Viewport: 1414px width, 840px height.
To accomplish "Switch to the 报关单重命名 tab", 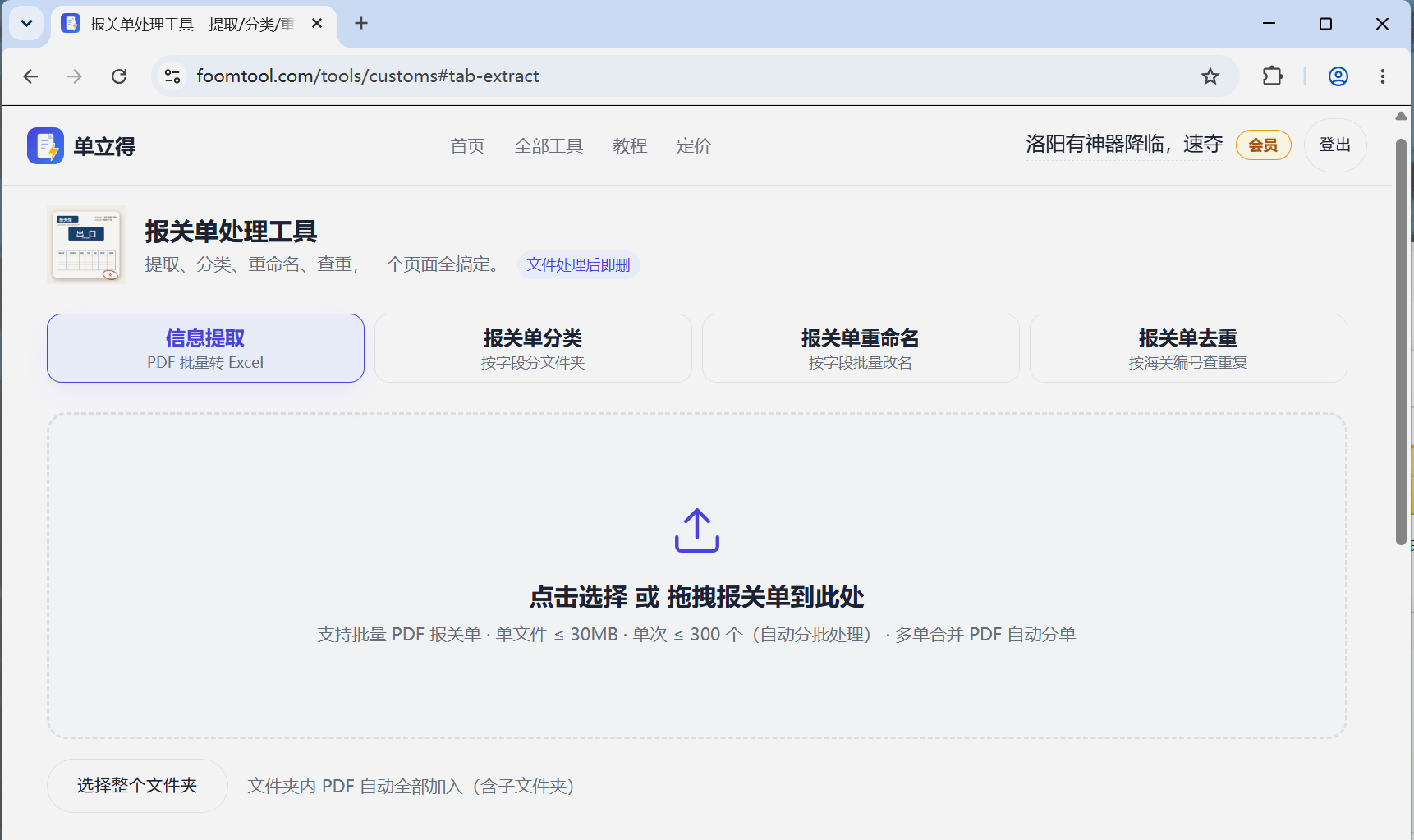I will click(x=861, y=348).
